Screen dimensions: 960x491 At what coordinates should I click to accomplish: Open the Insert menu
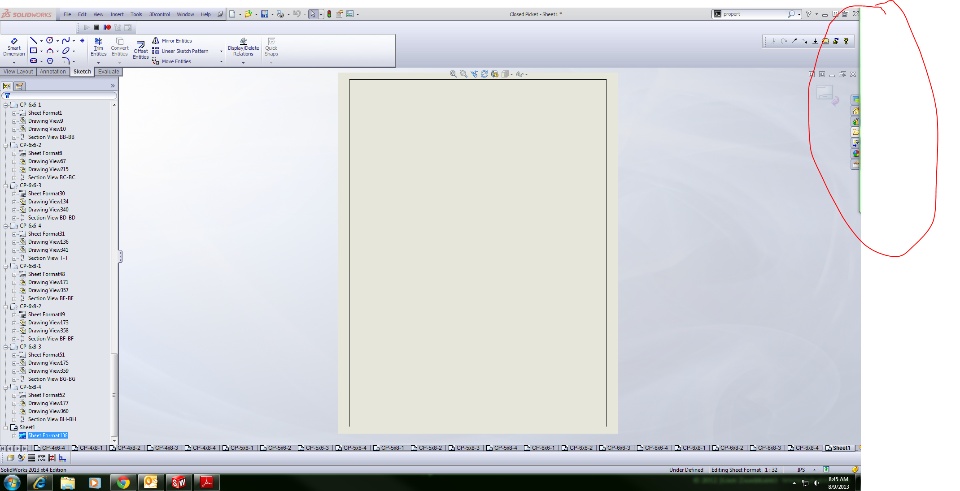pyautogui.click(x=116, y=13)
